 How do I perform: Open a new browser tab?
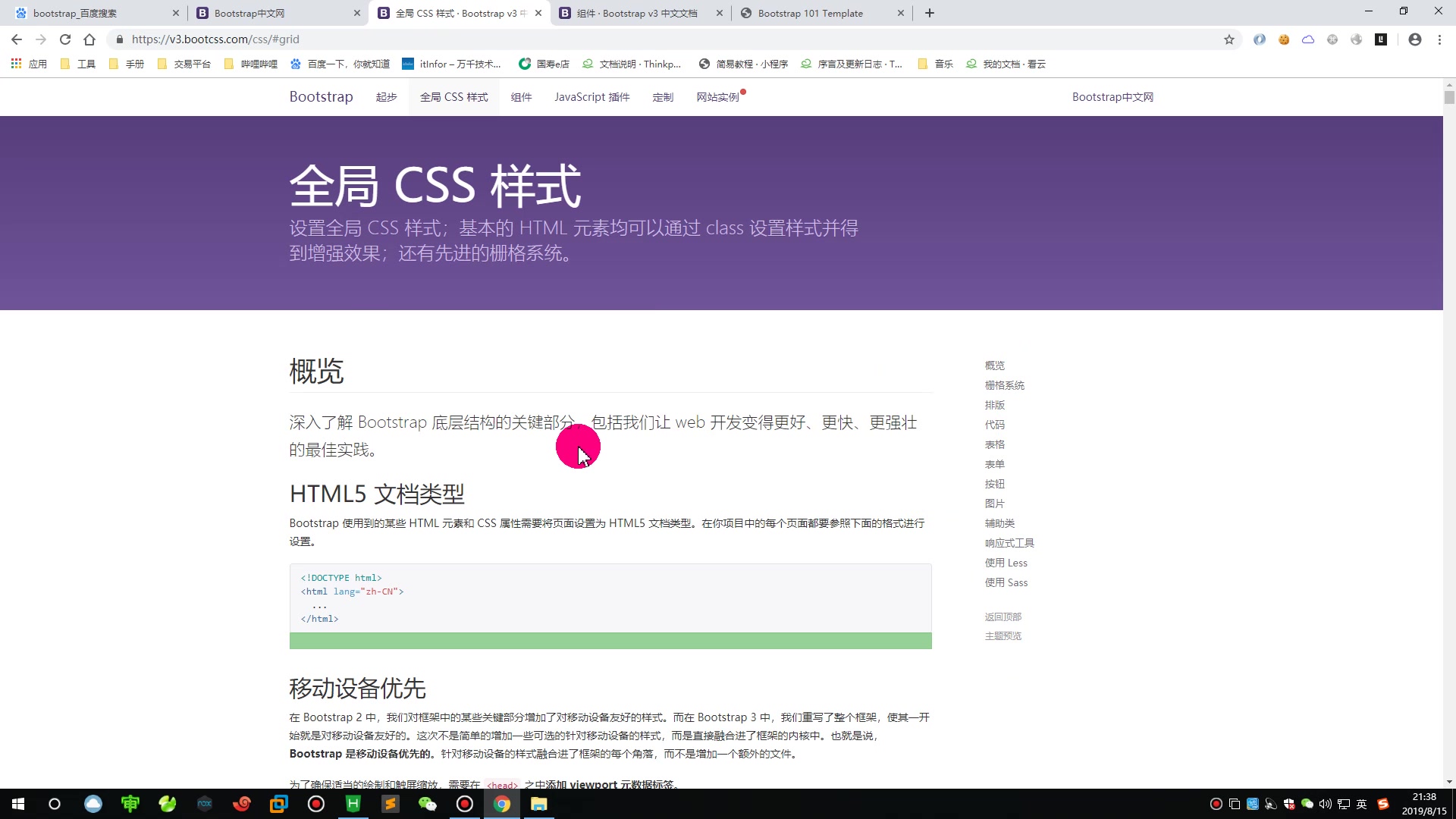point(930,13)
